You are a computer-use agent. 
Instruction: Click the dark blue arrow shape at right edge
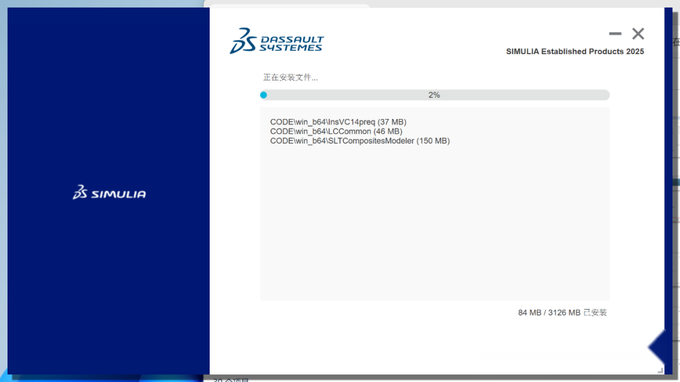pyautogui.click(x=657, y=347)
